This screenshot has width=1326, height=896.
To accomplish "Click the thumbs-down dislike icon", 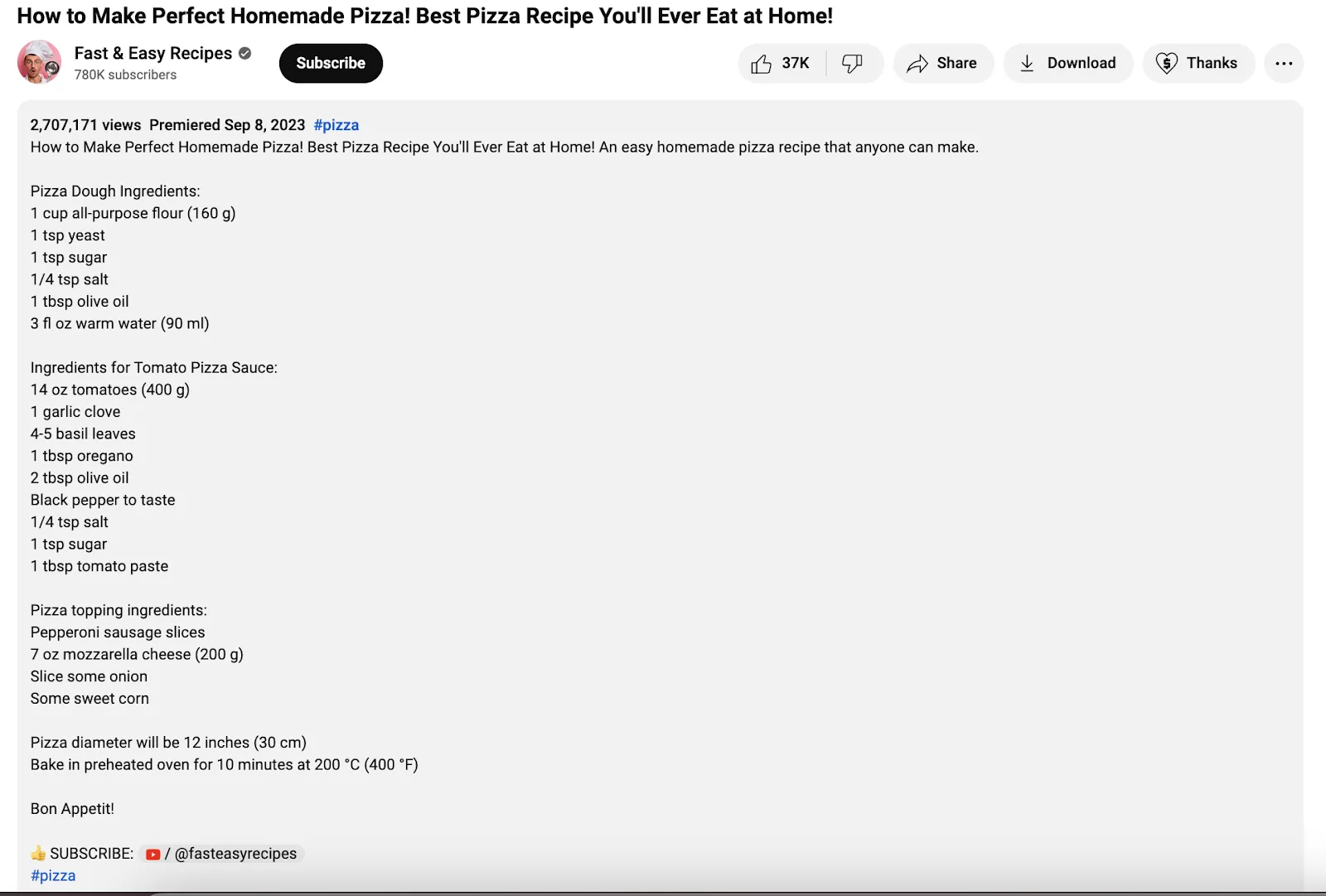I will [852, 64].
